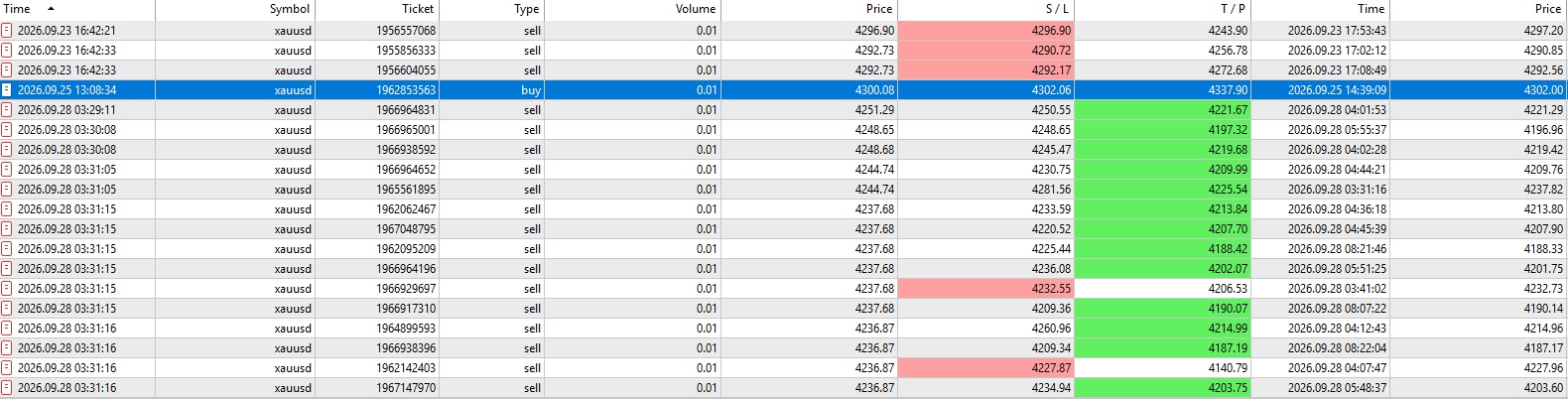Viewport: 1568px width, 399px height.
Task: Sort by the Volume column header
Action: pos(632,9)
